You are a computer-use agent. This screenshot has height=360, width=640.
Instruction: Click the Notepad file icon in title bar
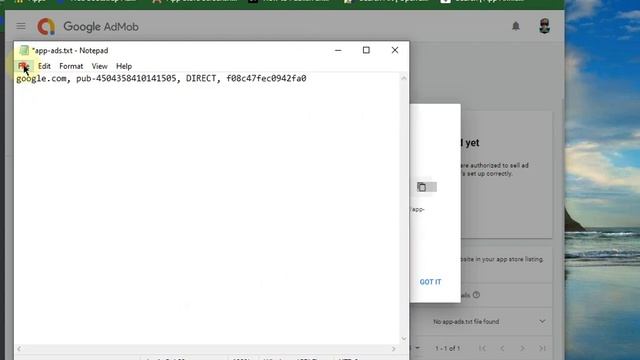(x=24, y=50)
